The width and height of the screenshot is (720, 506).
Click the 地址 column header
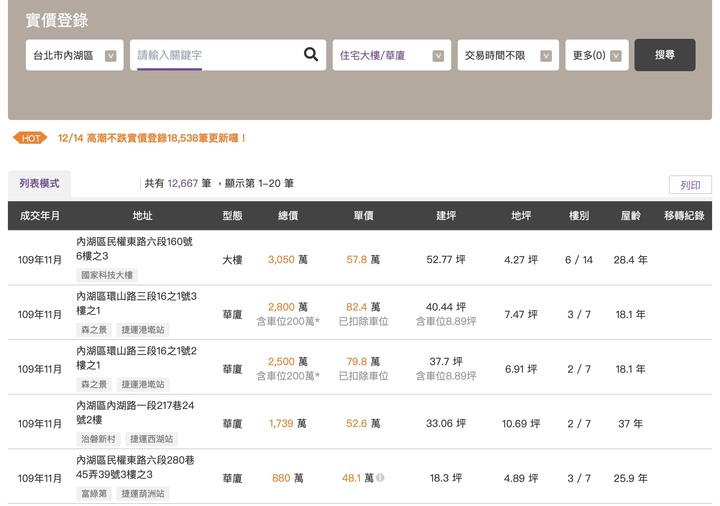[142, 216]
